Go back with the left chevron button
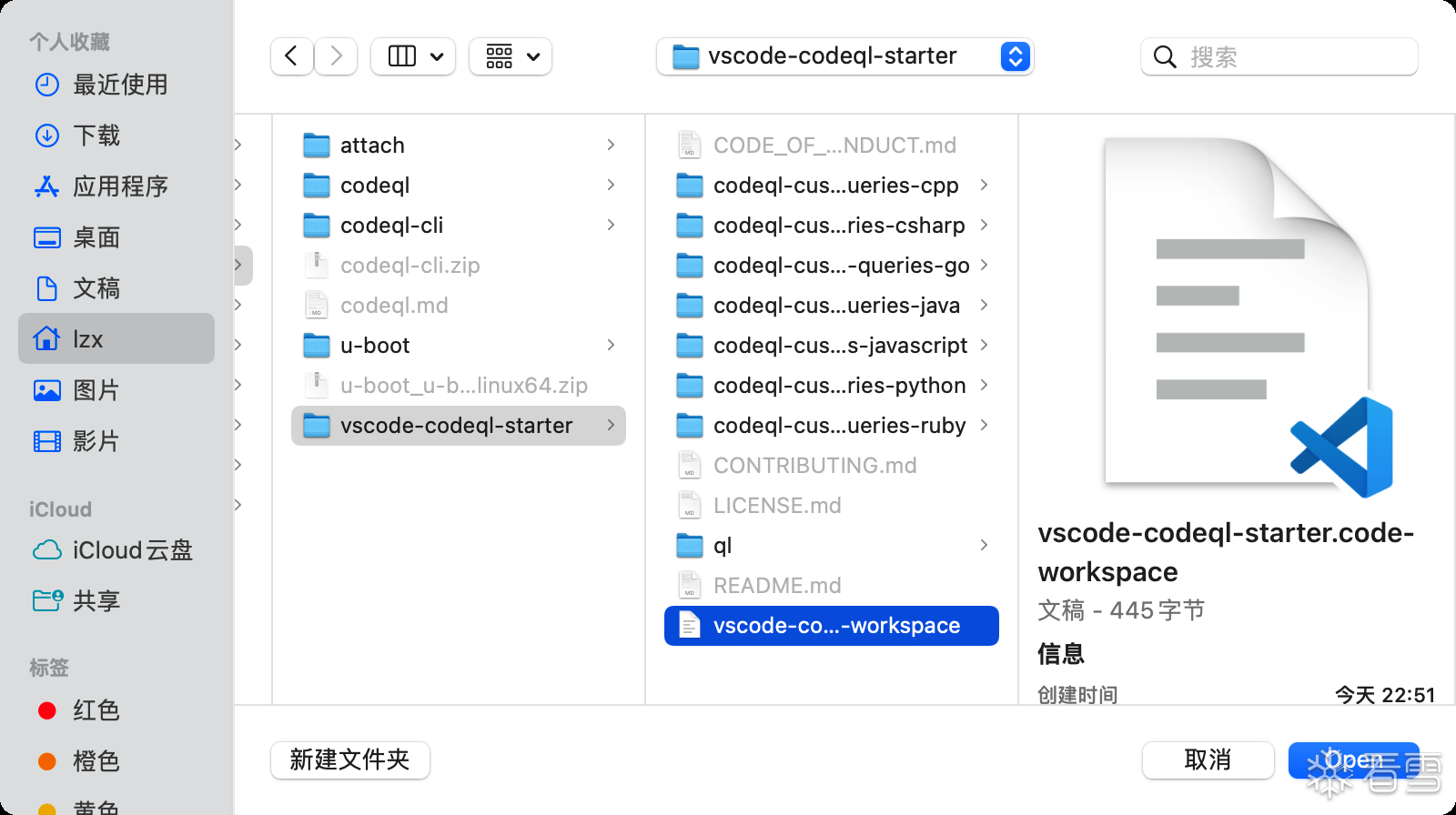This screenshot has width=1456, height=815. pos(291,56)
